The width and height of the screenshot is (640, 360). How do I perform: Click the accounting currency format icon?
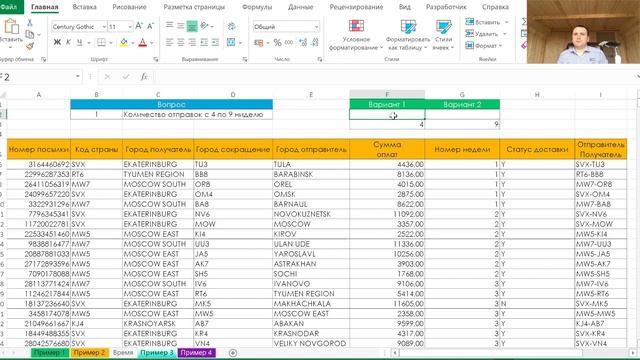point(258,42)
